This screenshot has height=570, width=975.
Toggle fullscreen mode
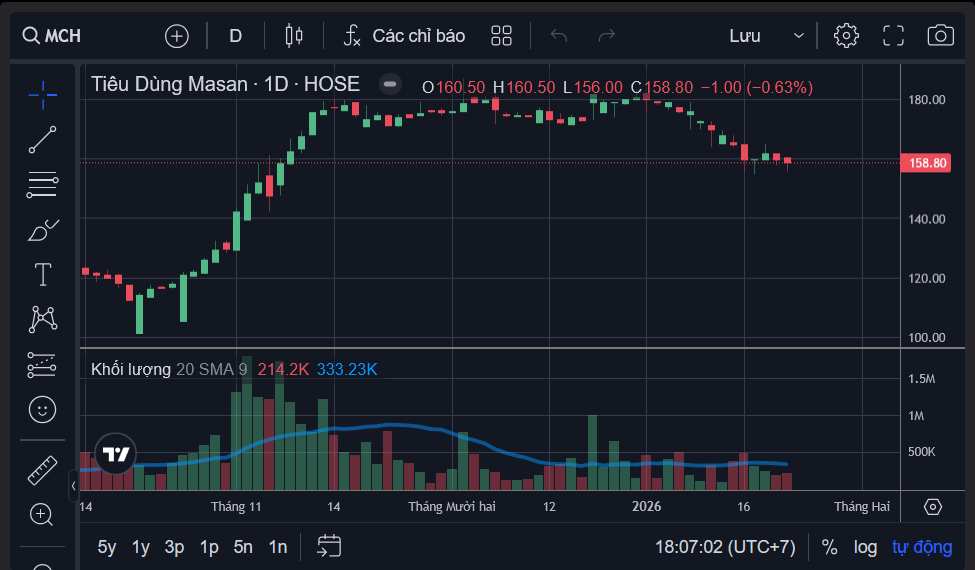893,36
